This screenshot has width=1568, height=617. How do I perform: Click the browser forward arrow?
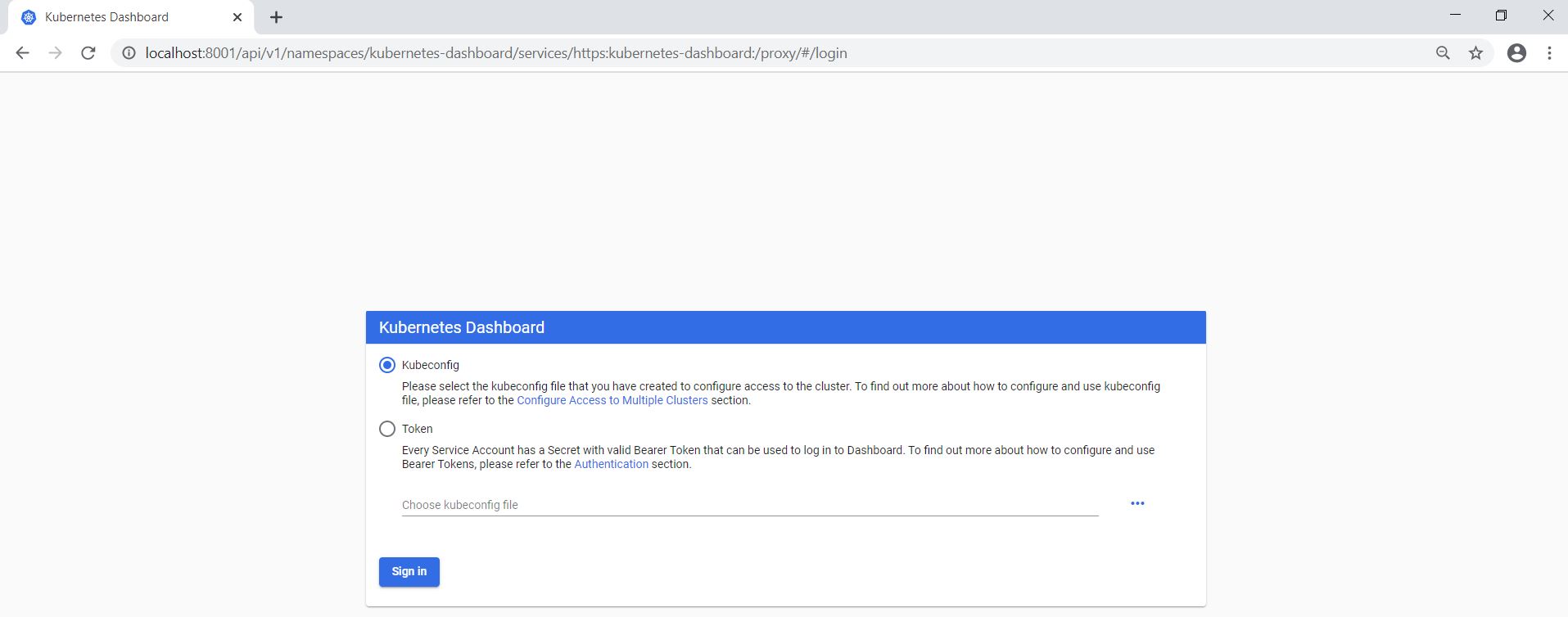55,53
